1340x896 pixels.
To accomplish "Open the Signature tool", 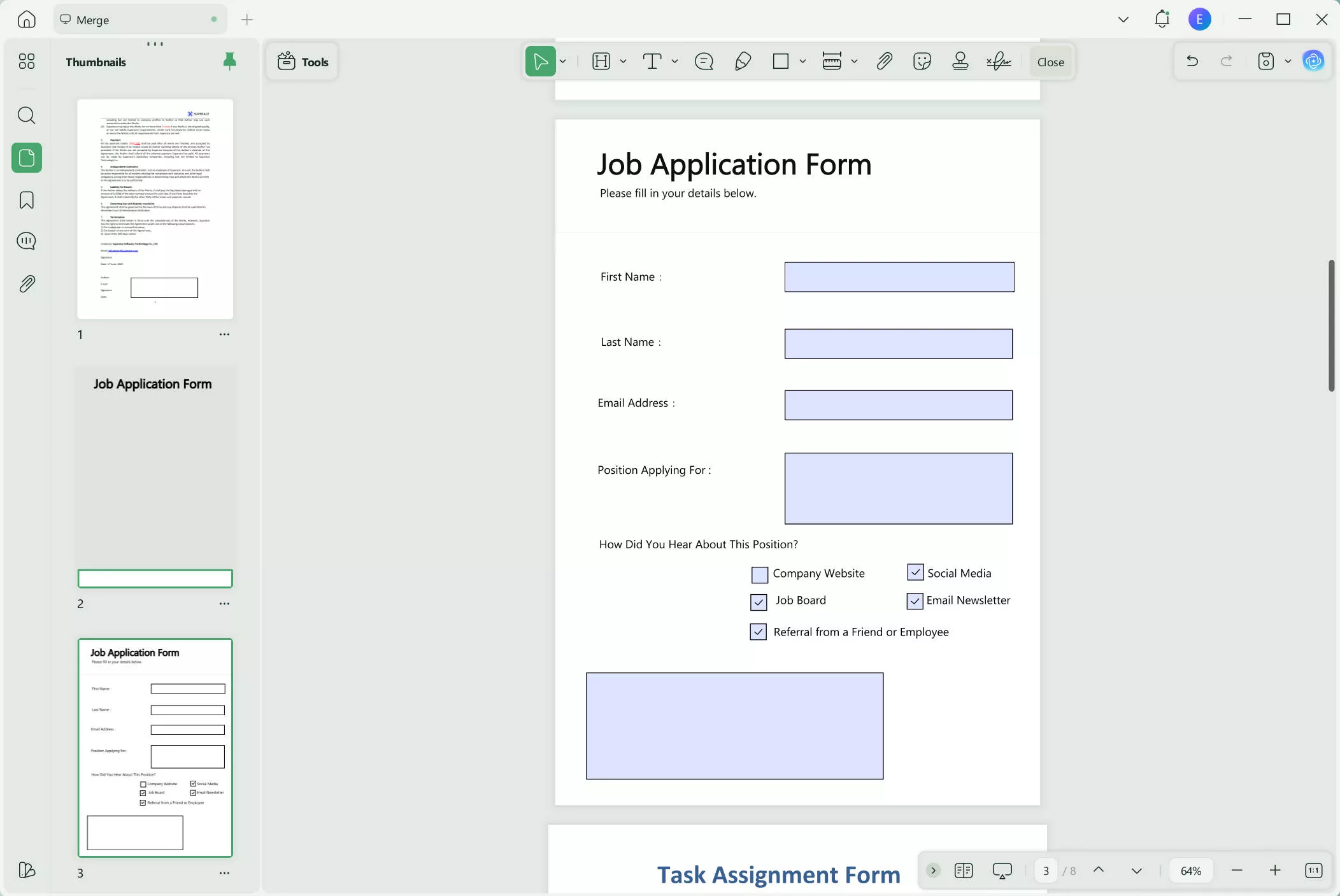I will [997, 61].
